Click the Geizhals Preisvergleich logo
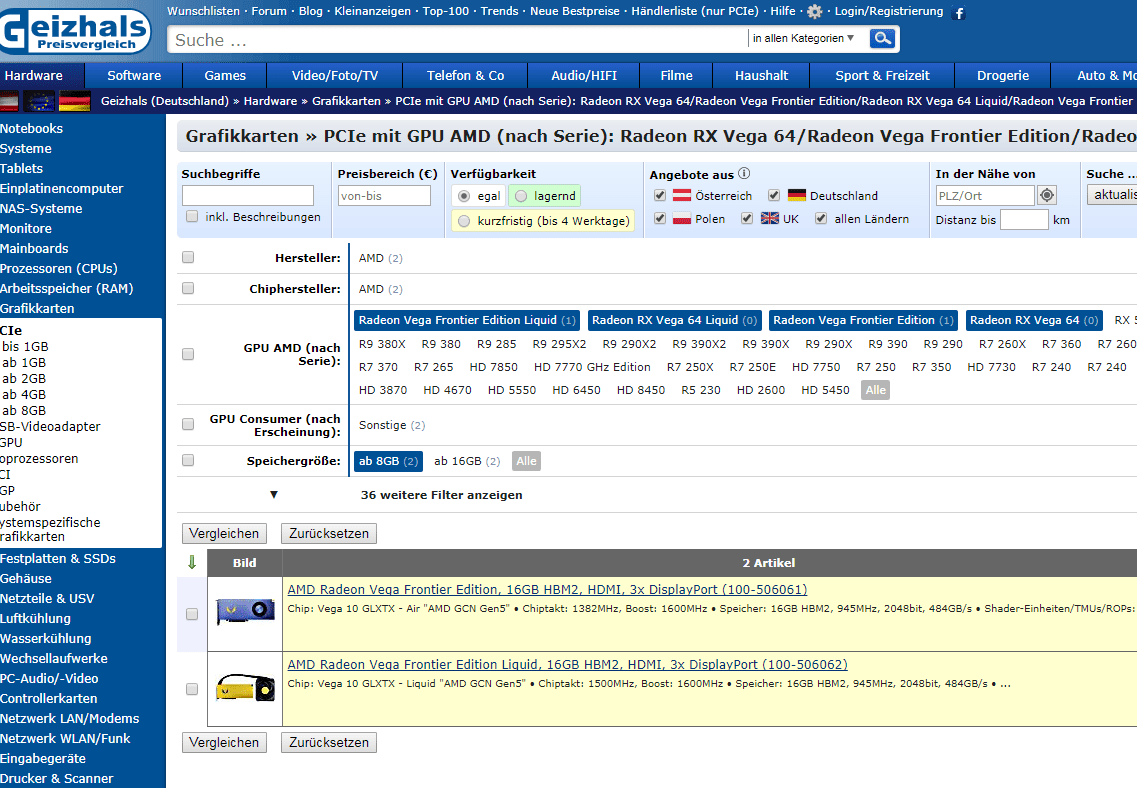 (75, 32)
